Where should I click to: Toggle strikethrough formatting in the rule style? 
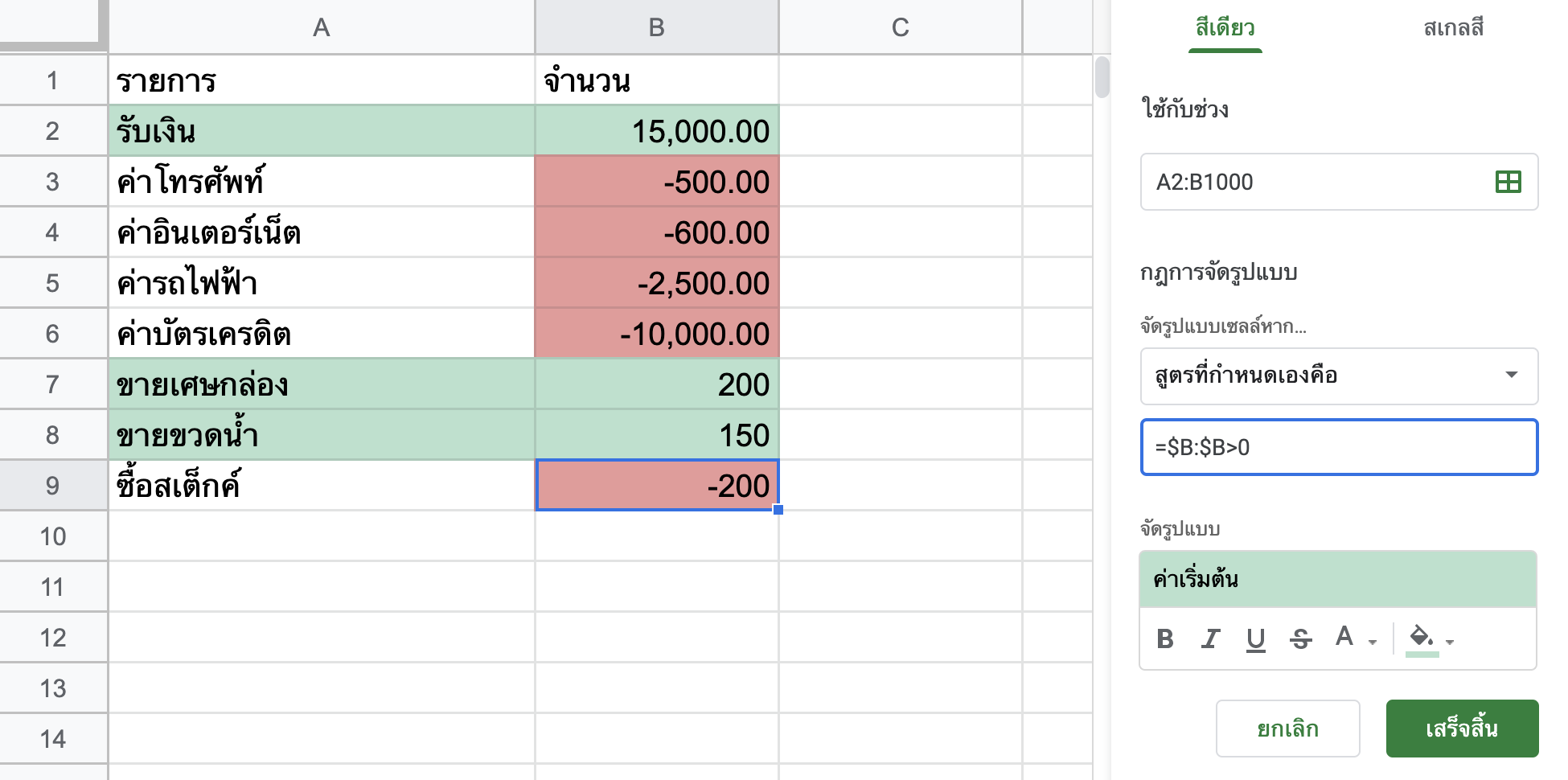coord(1300,639)
